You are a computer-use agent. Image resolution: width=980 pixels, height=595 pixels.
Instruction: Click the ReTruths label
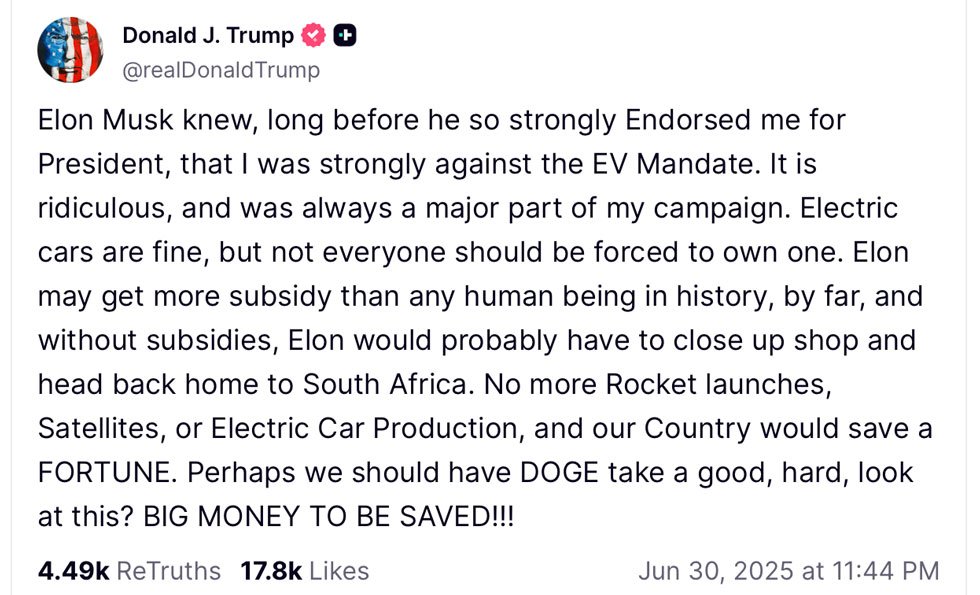169,571
